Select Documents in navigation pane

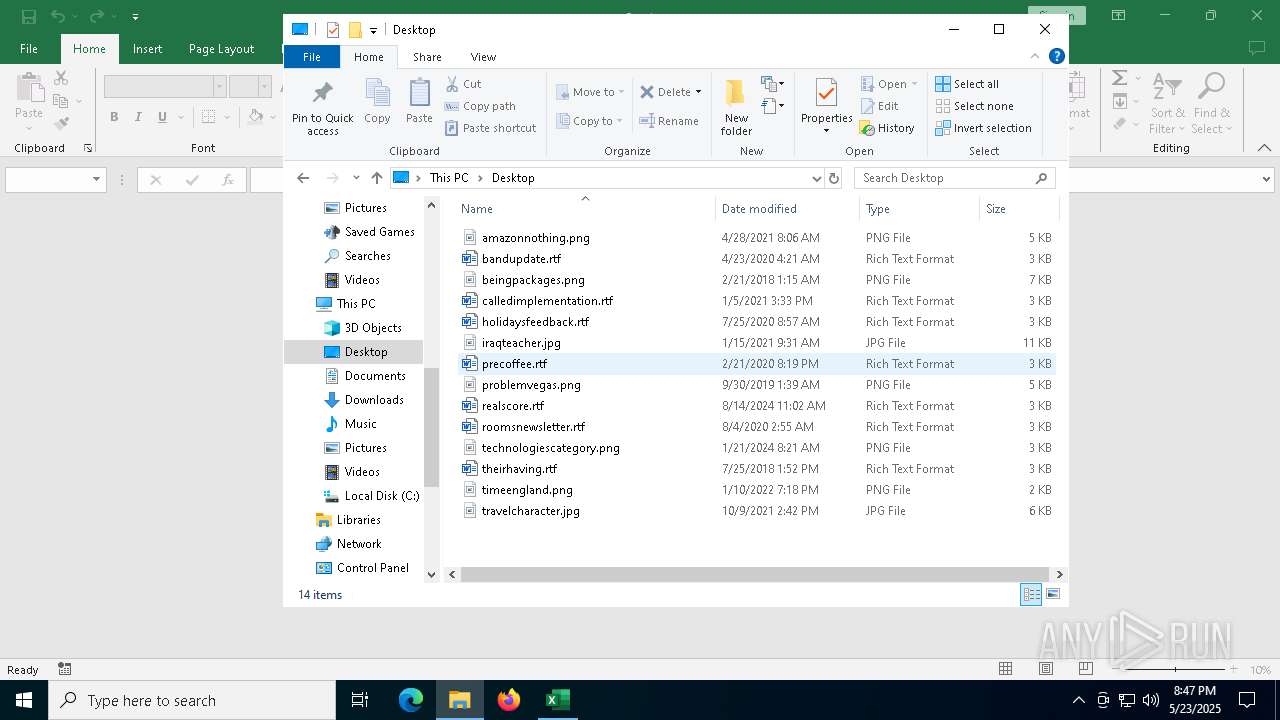pyautogui.click(x=375, y=376)
